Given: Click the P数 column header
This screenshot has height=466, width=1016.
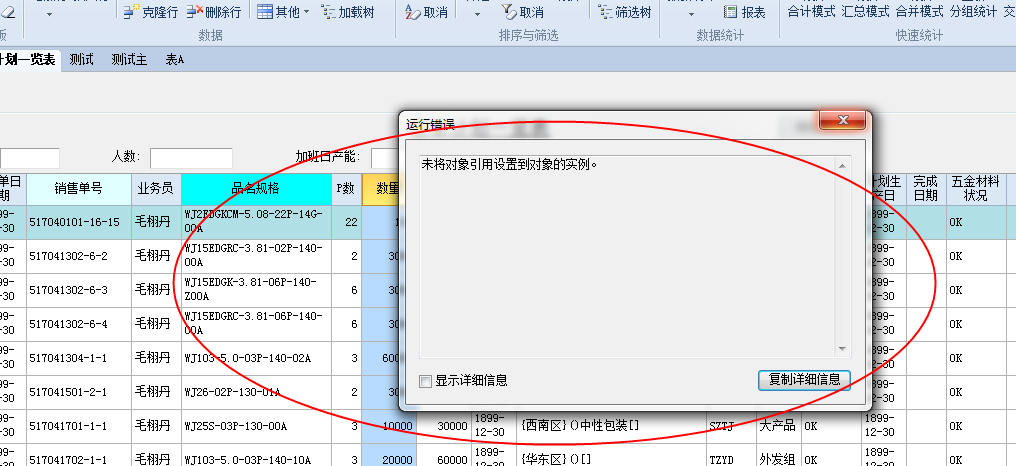Looking at the screenshot, I should [346, 189].
